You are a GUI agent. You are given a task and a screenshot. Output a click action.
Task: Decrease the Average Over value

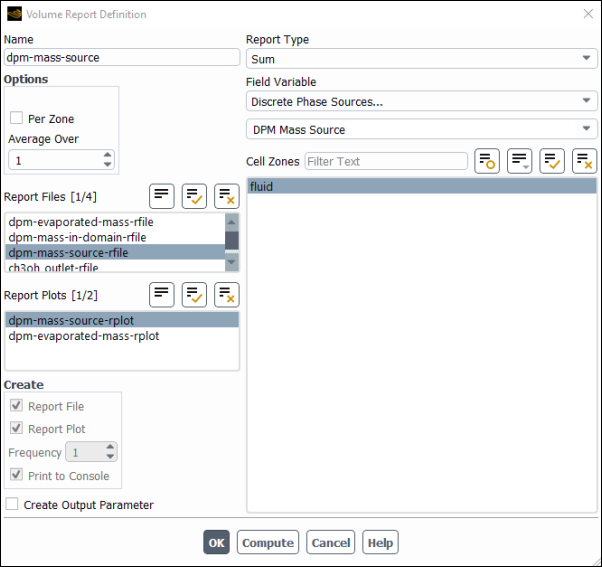pyautogui.click(x=108, y=165)
